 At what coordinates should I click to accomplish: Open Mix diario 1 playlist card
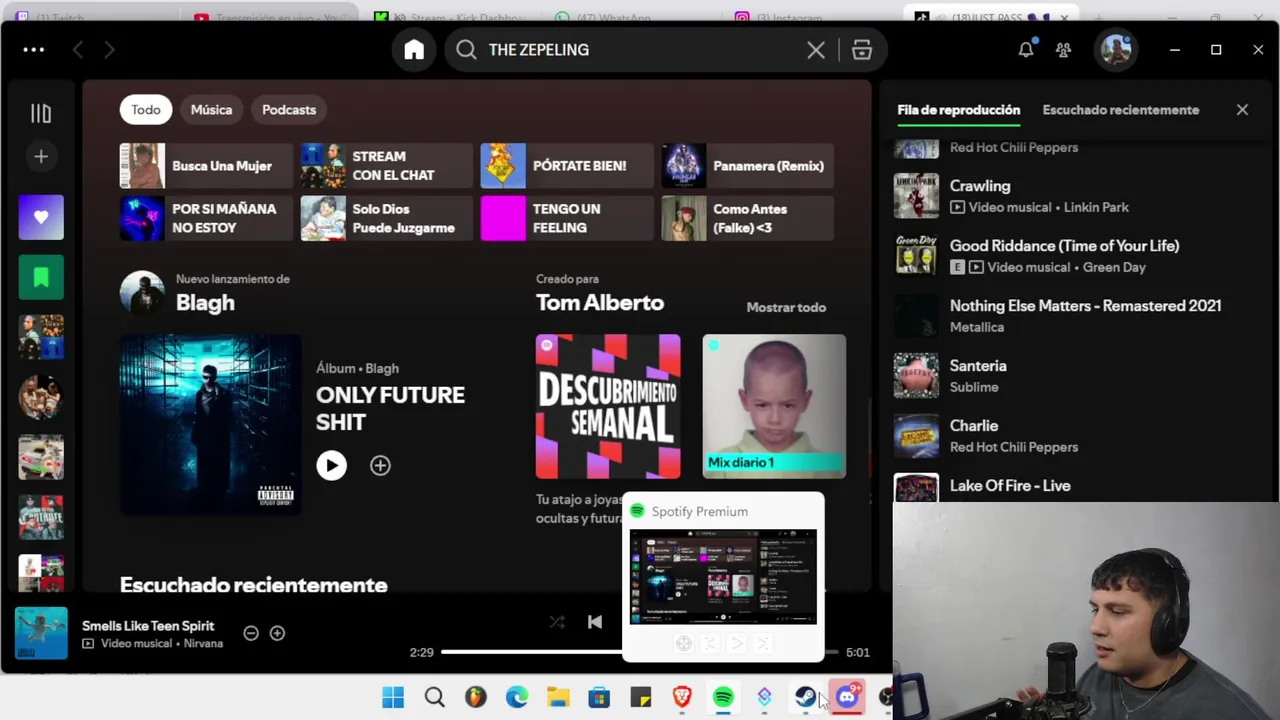tap(774, 407)
